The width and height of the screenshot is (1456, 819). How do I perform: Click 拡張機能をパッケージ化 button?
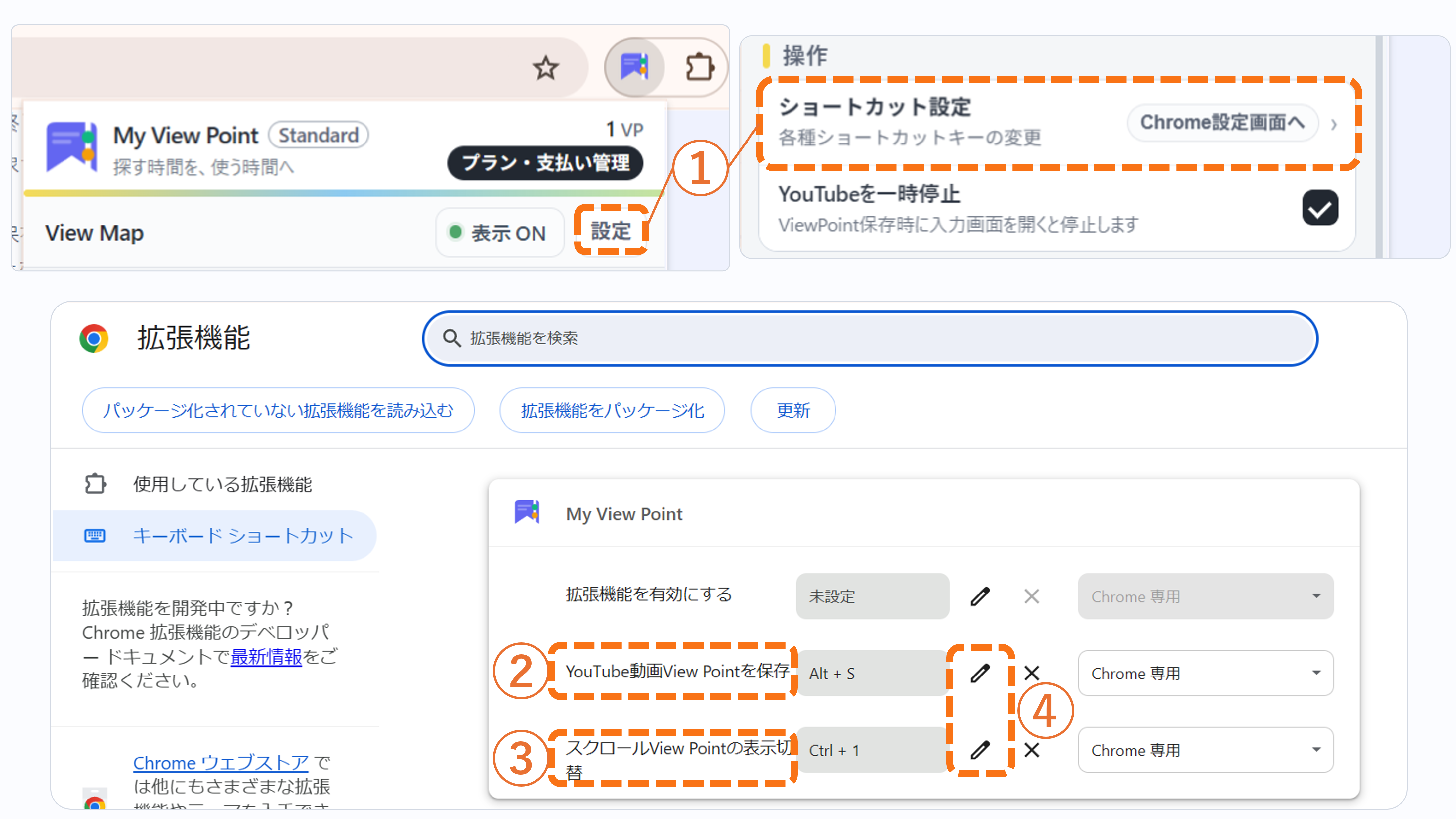612,410
